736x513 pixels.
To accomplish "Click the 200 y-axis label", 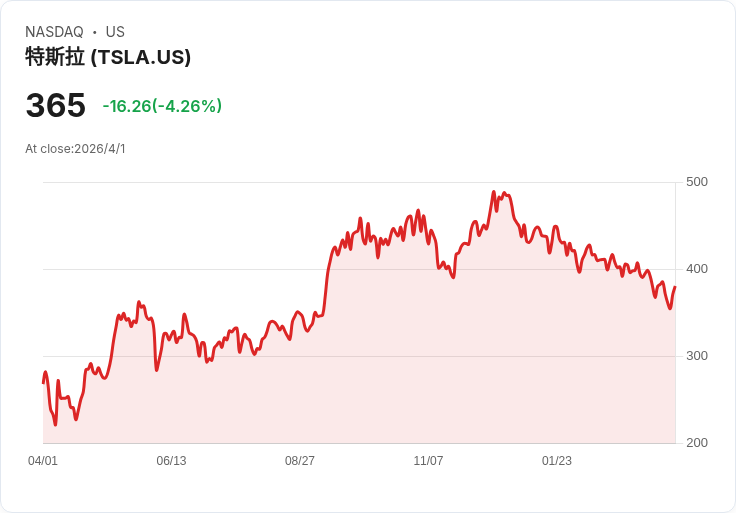I will point(696,443).
